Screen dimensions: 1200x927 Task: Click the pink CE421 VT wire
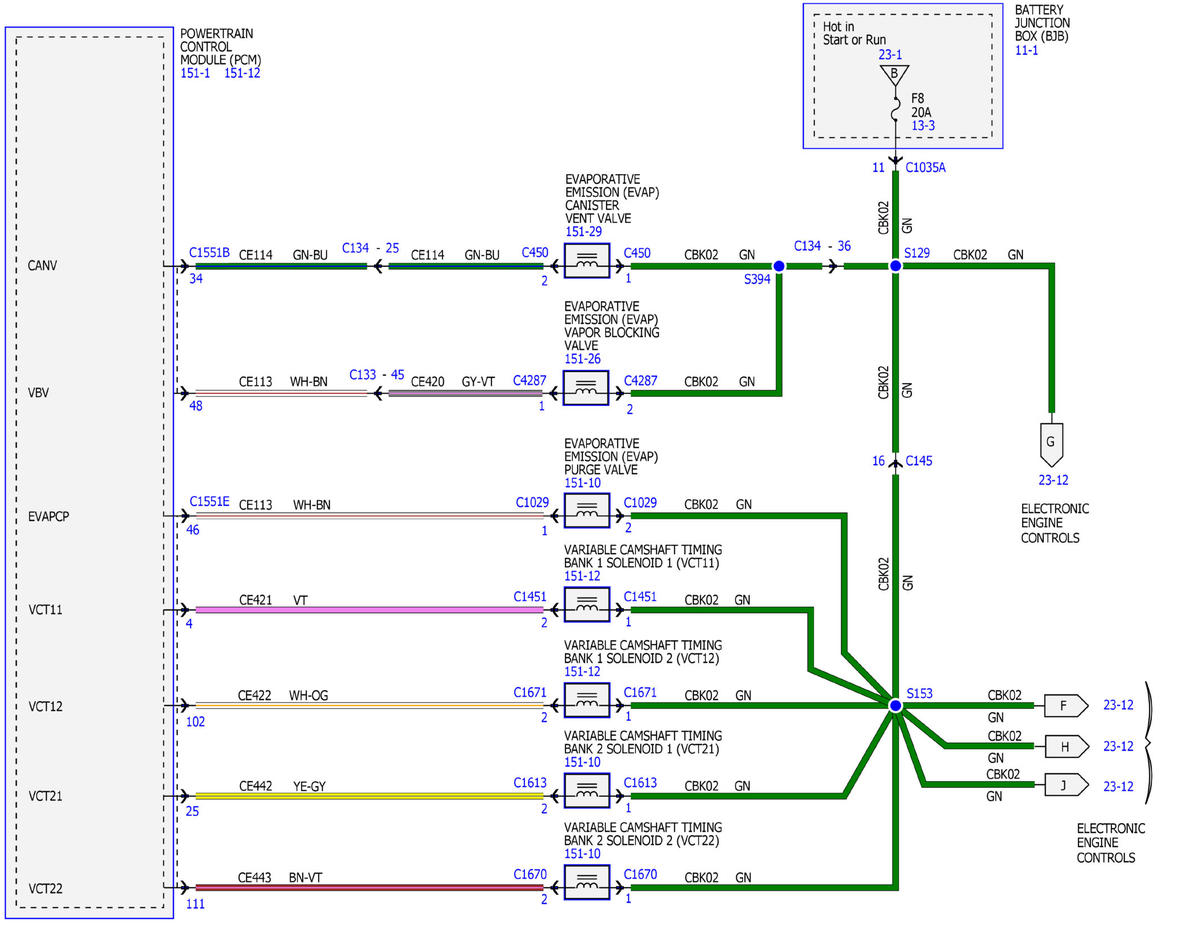(x=369, y=609)
